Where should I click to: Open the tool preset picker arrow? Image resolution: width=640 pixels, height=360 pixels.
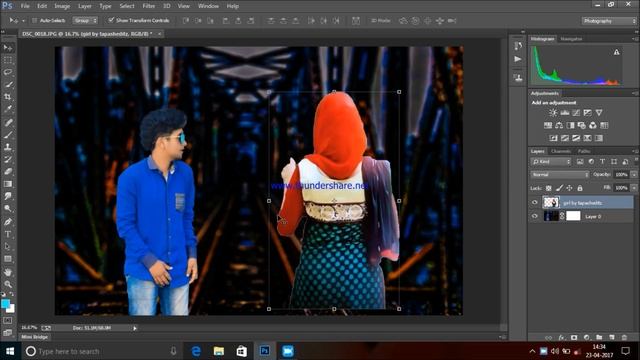coord(23,20)
